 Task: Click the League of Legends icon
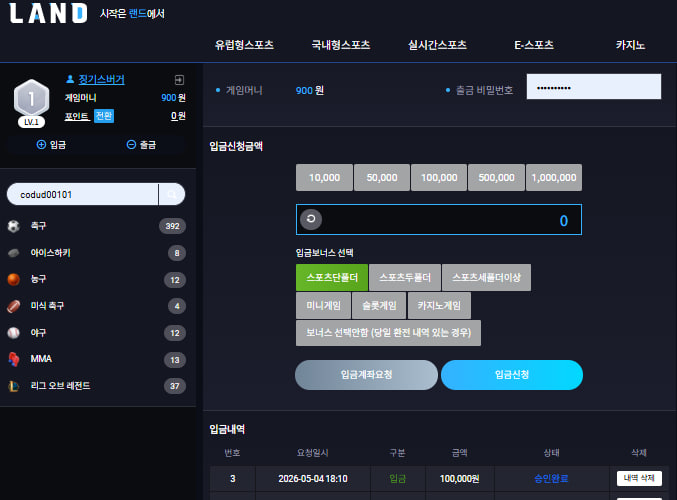pos(14,386)
